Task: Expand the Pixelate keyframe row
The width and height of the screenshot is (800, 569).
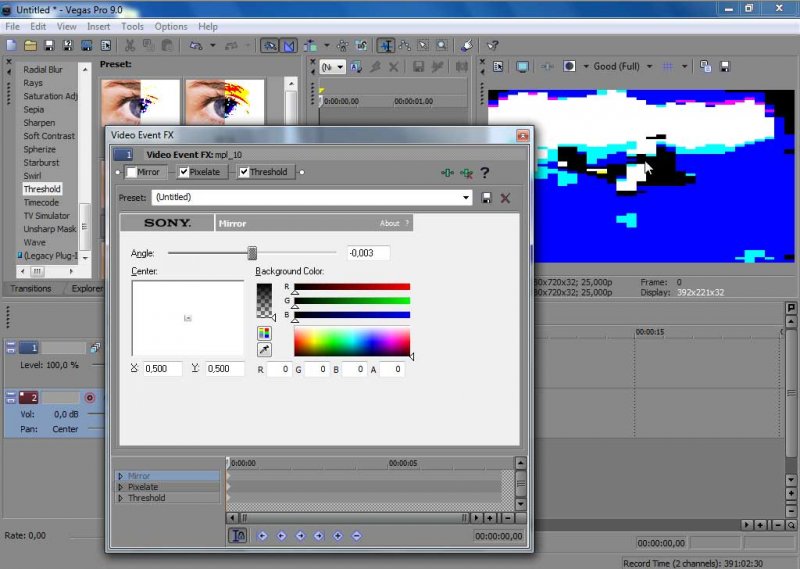Action: [x=121, y=487]
